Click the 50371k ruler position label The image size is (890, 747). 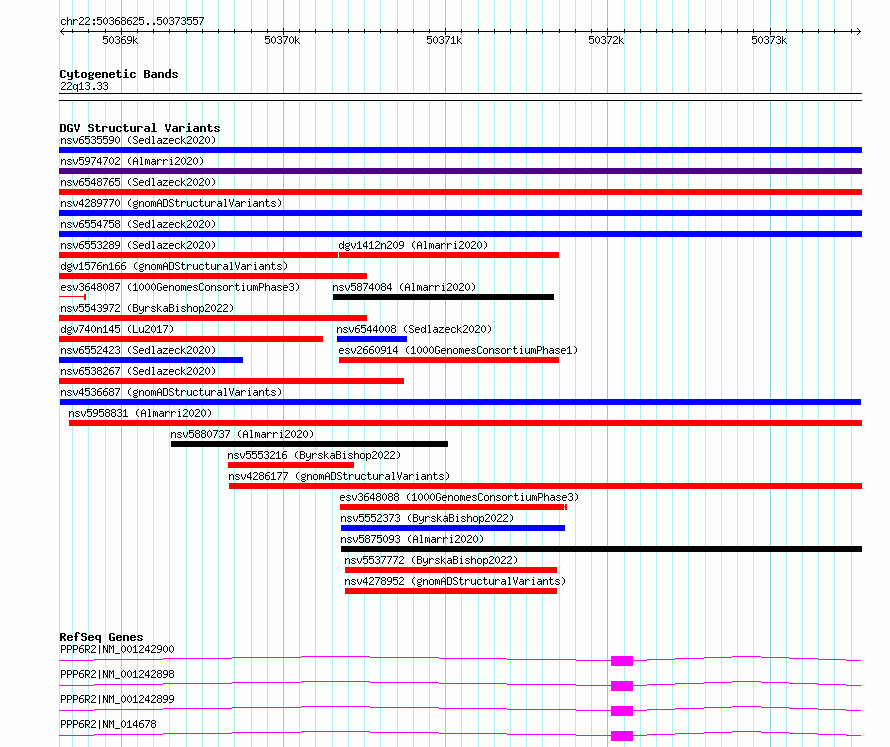444,40
